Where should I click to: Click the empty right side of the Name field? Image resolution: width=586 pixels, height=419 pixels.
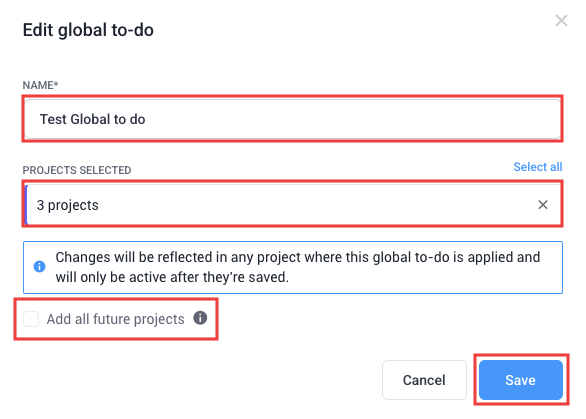point(374,119)
